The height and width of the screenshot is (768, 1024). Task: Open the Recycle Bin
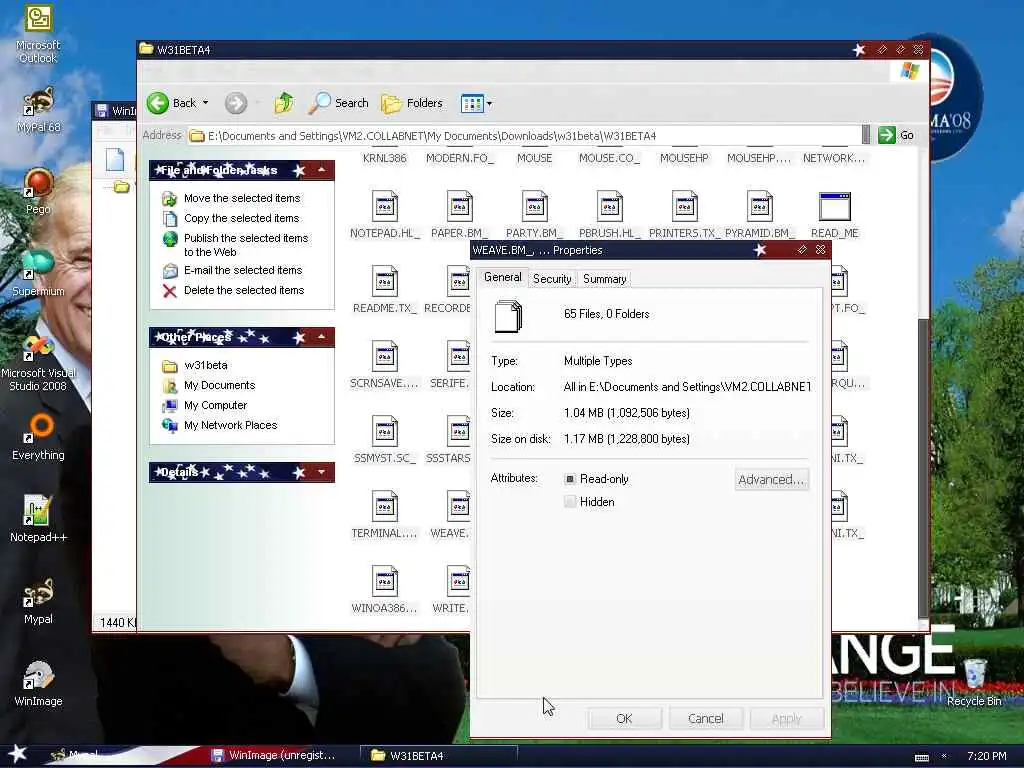(974, 682)
